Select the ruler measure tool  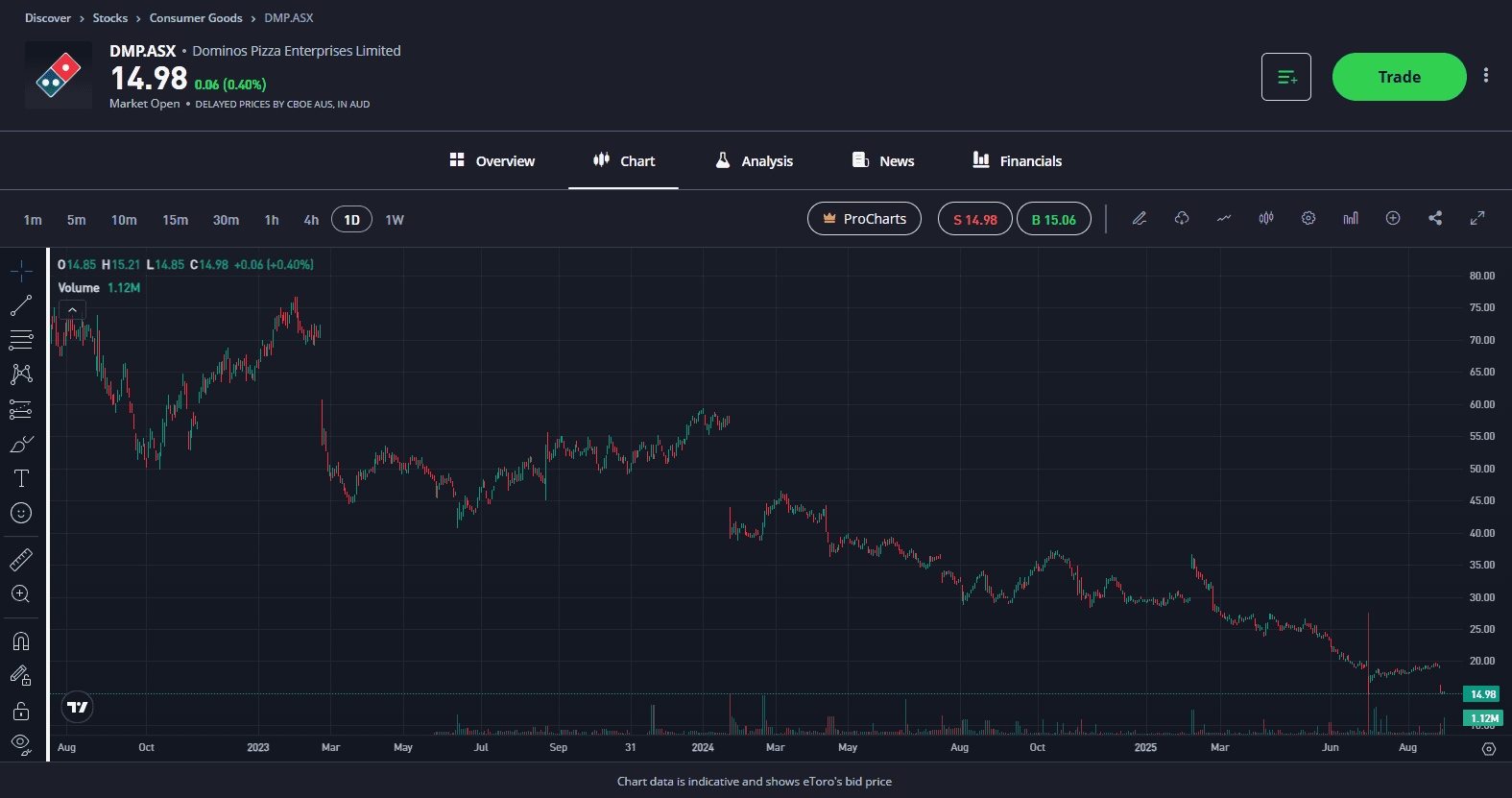coord(21,559)
